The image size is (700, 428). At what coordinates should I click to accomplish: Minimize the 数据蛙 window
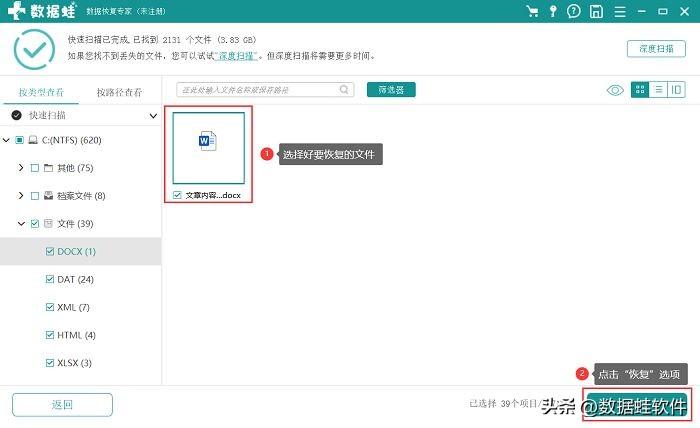pos(642,11)
